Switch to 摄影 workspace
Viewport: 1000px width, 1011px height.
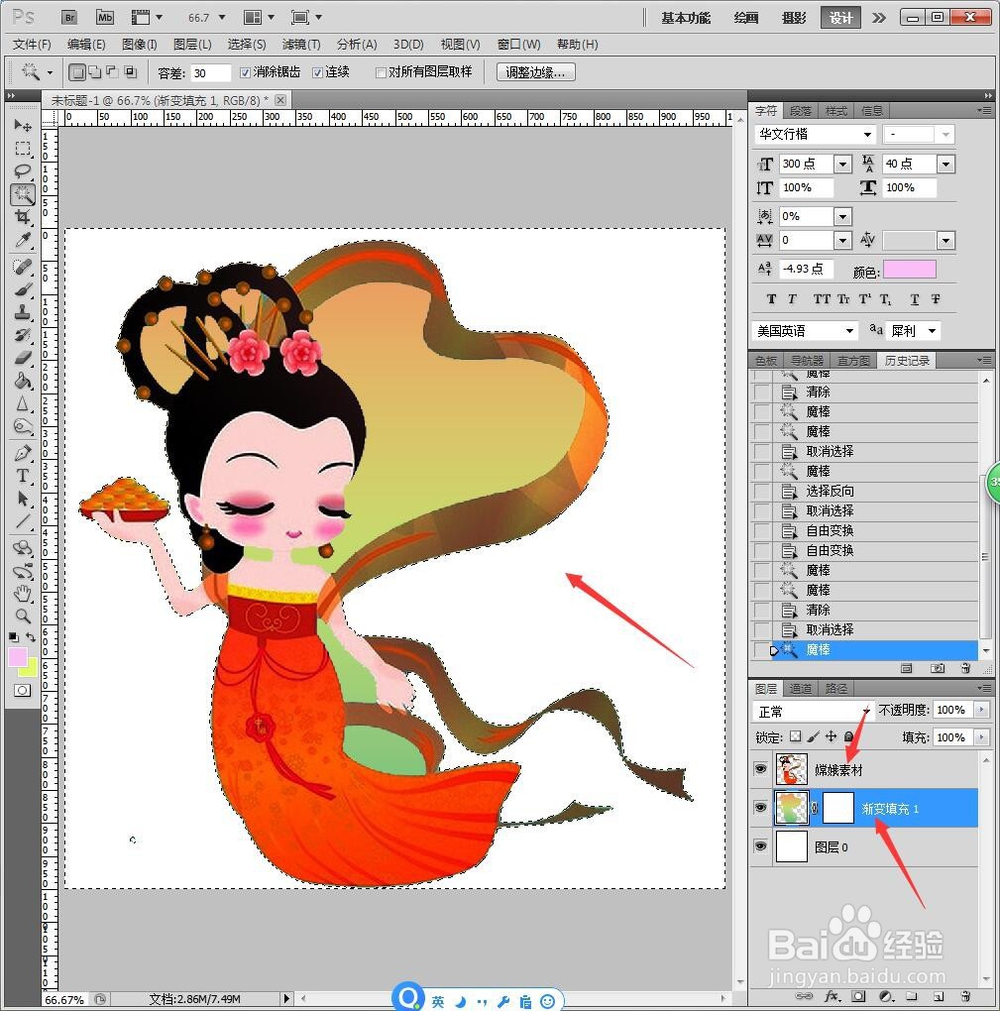tap(794, 18)
